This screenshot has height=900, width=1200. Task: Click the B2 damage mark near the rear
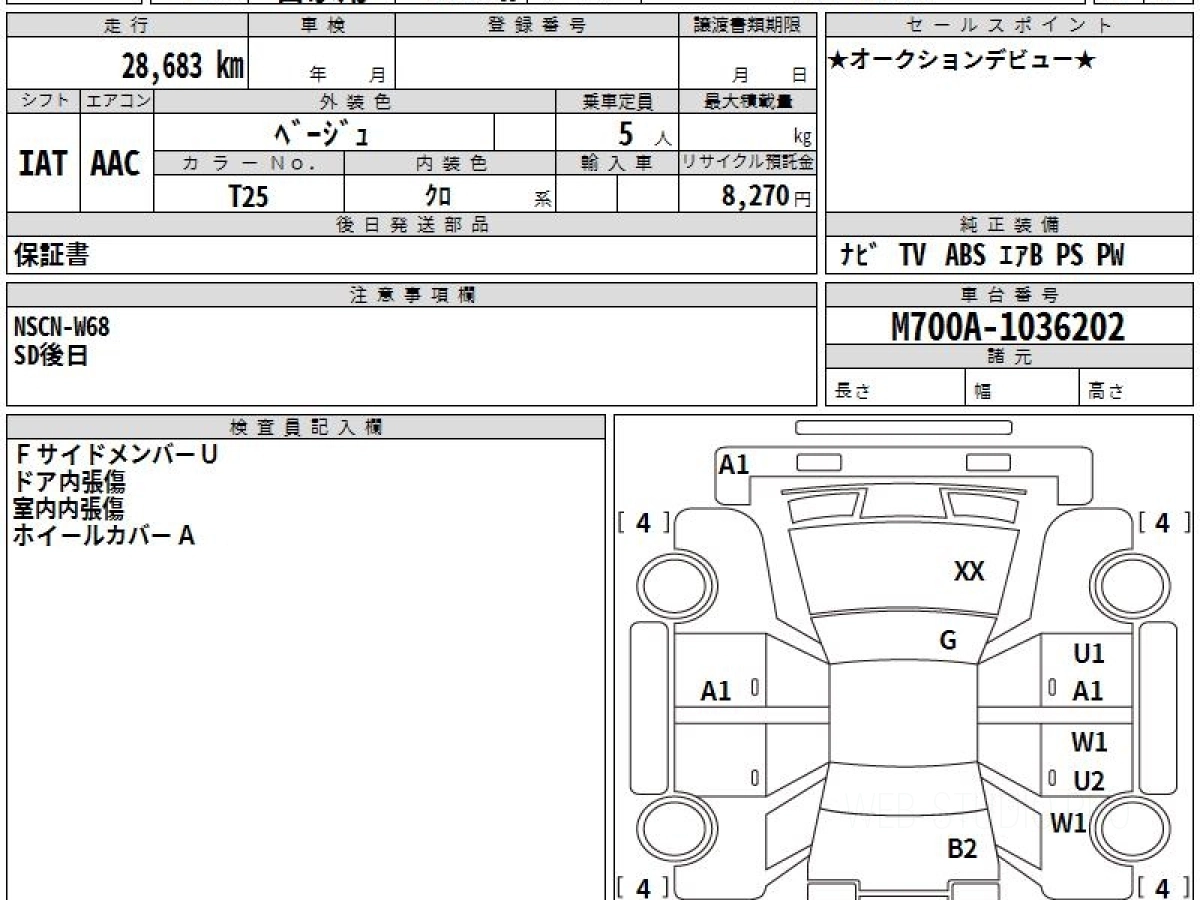click(x=962, y=850)
